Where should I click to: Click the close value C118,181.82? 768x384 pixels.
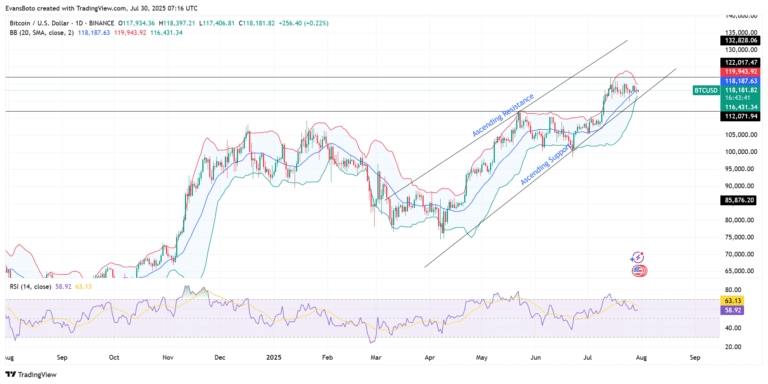(x=257, y=23)
